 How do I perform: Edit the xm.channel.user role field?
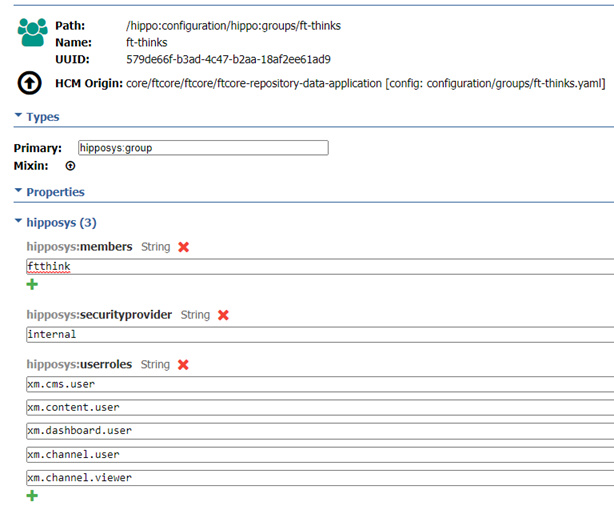[320, 455]
